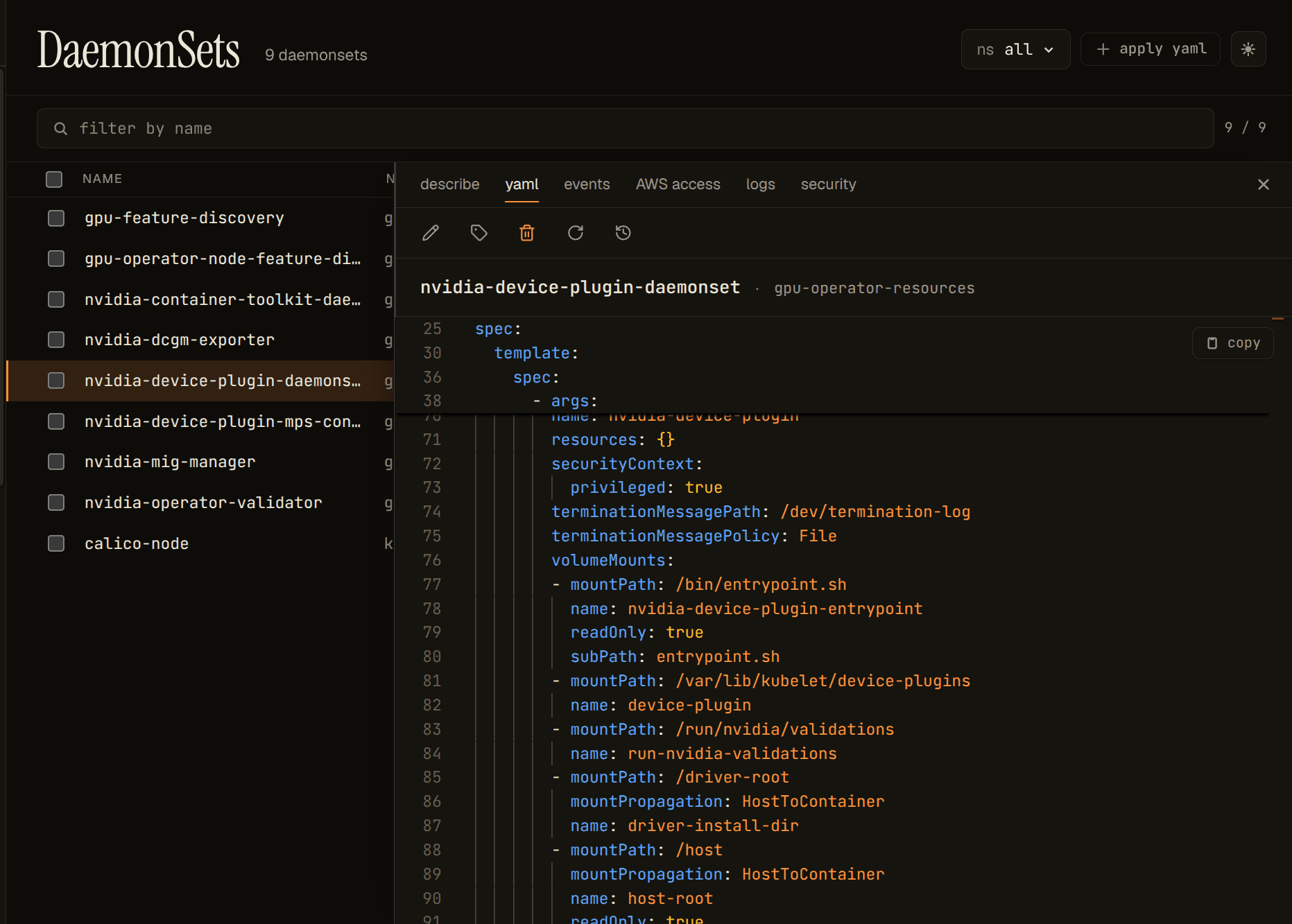
Task: Check the calico-node checkbox
Action: click(x=56, y=543)
